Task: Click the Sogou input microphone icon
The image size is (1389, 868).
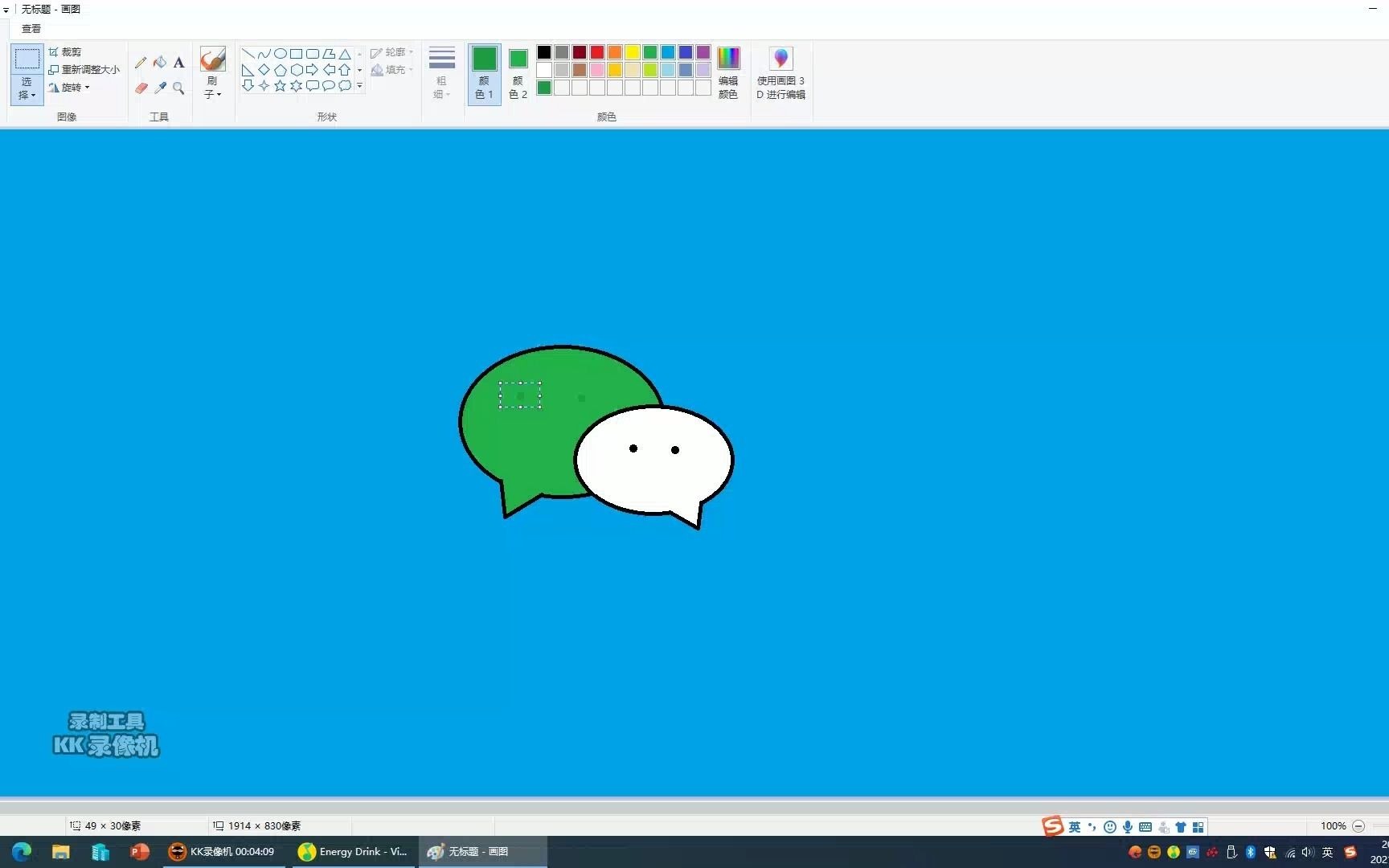Action: [1128, 827]
